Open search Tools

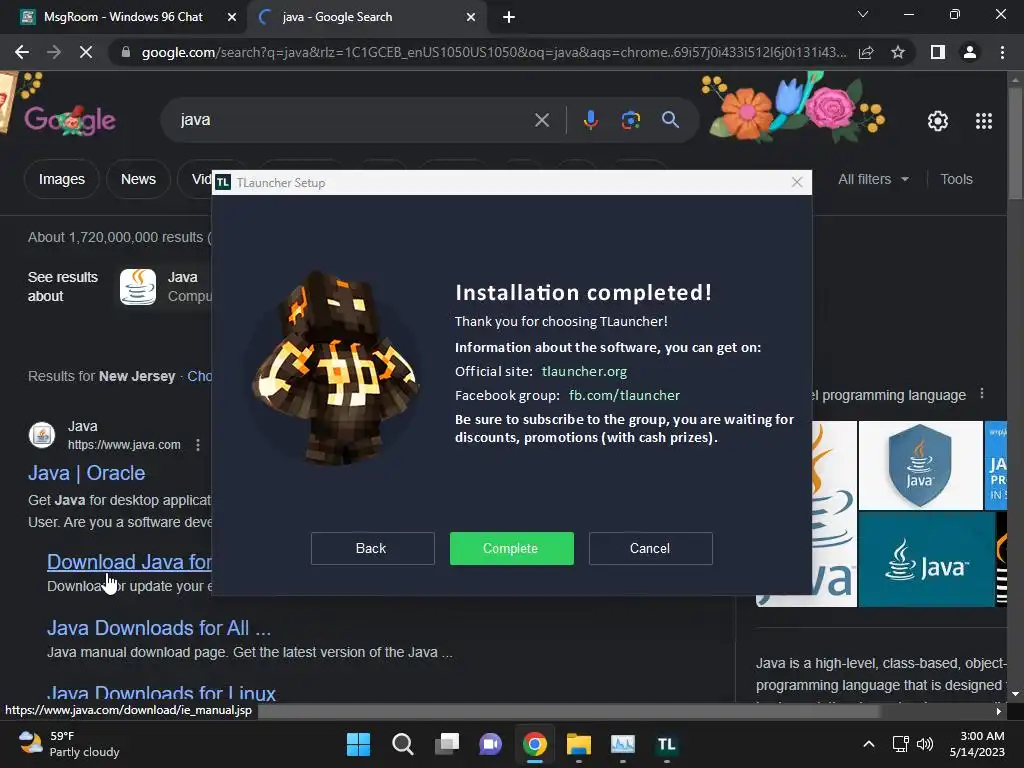tap(956, 179)
